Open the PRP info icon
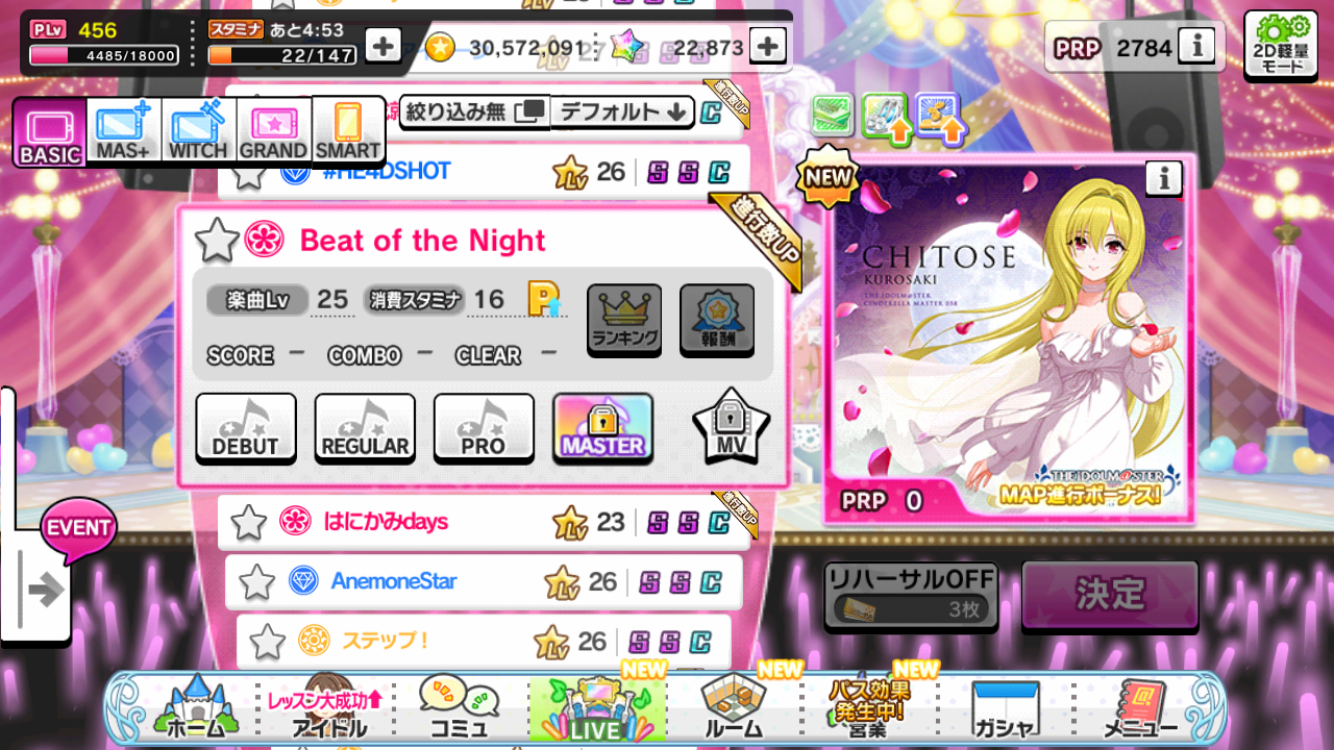 click(1197, 46)
